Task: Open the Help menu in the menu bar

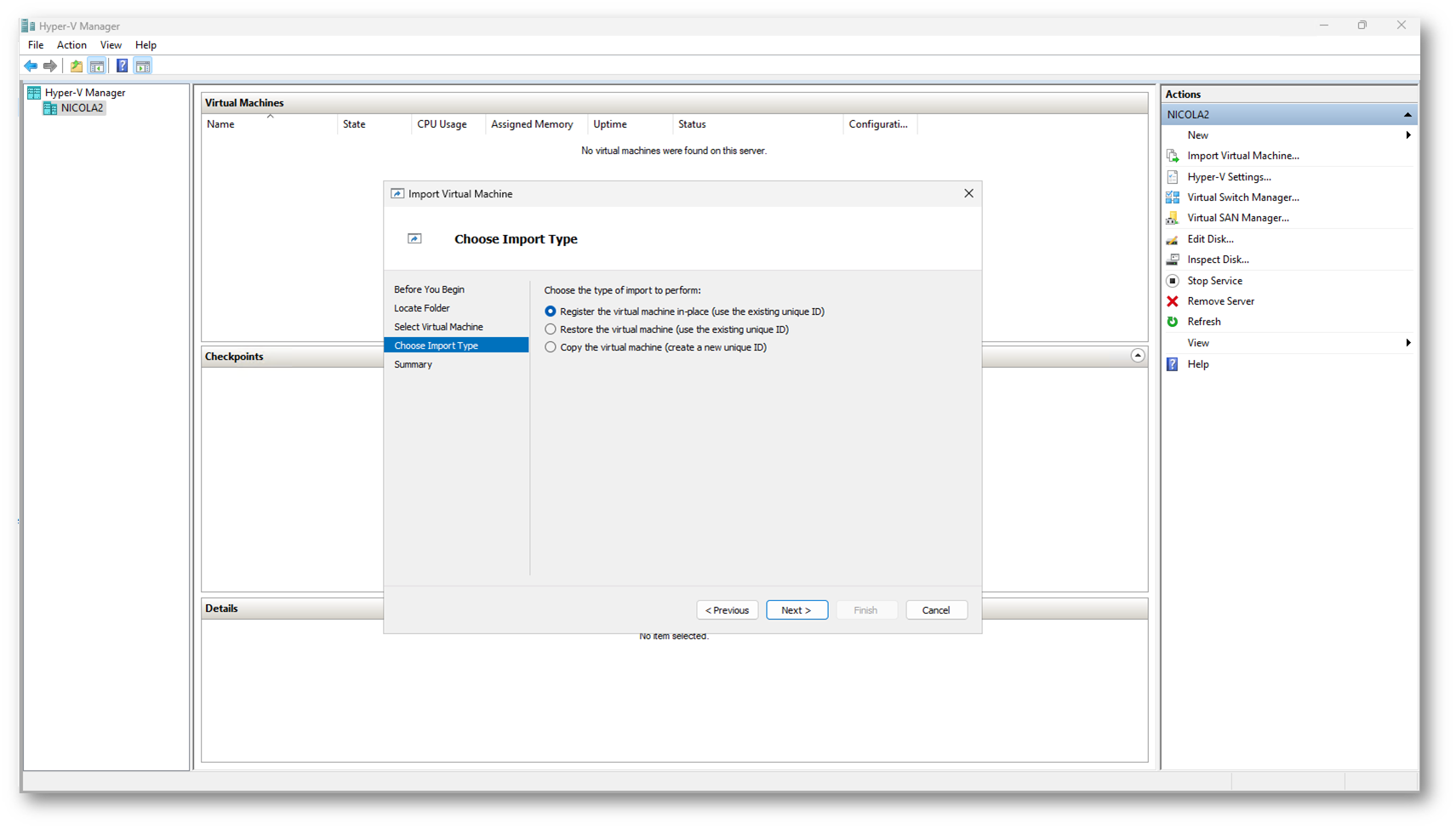Action: [146, 45]
